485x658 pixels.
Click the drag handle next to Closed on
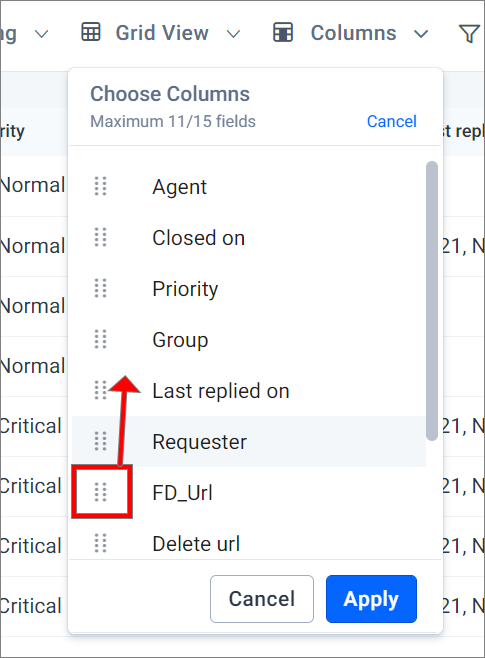pos(100,237)
